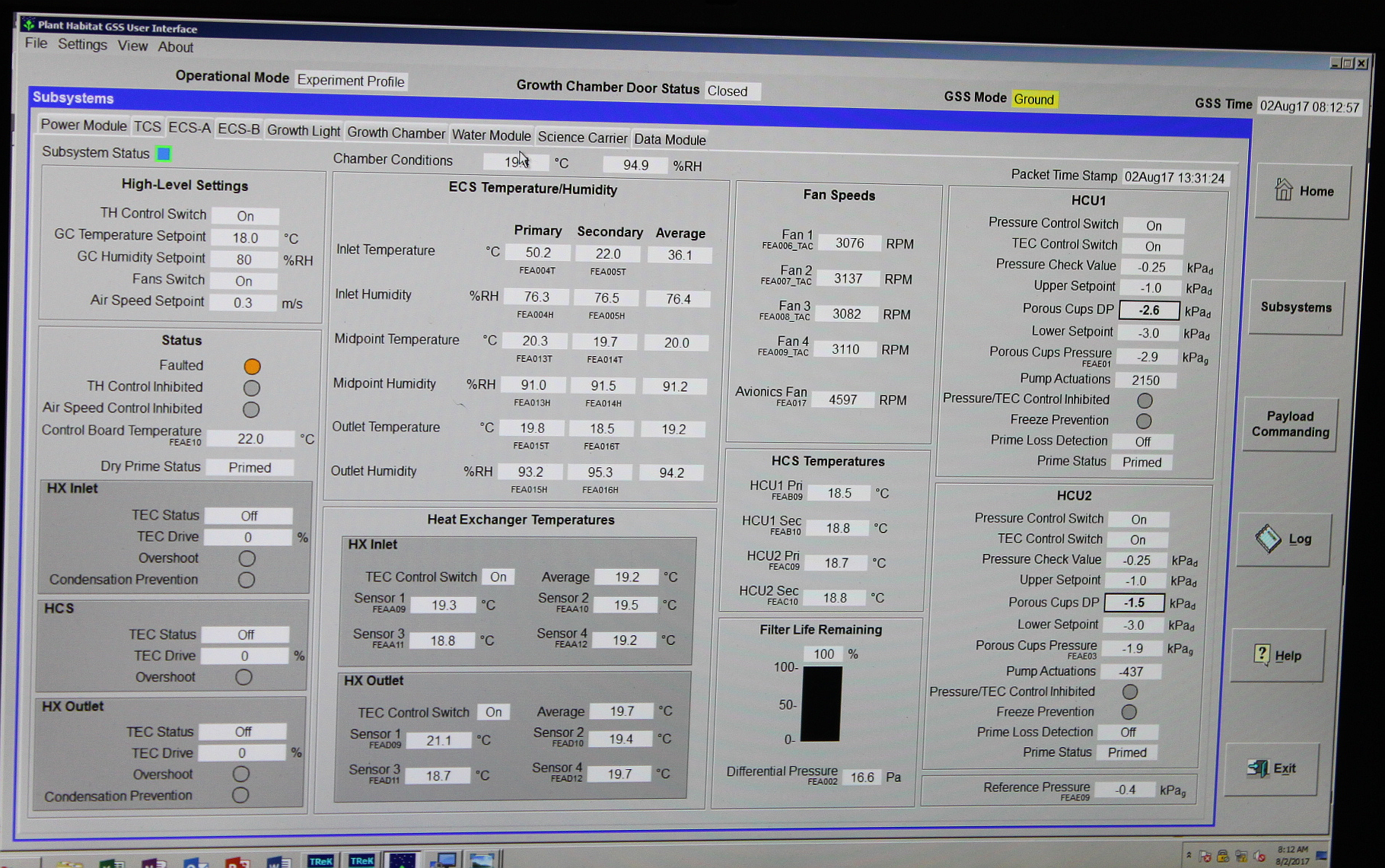This screenshot has height=868, width=1385.
Task: Open Help with question mark icon
Action: click(x=1262, y=655)
